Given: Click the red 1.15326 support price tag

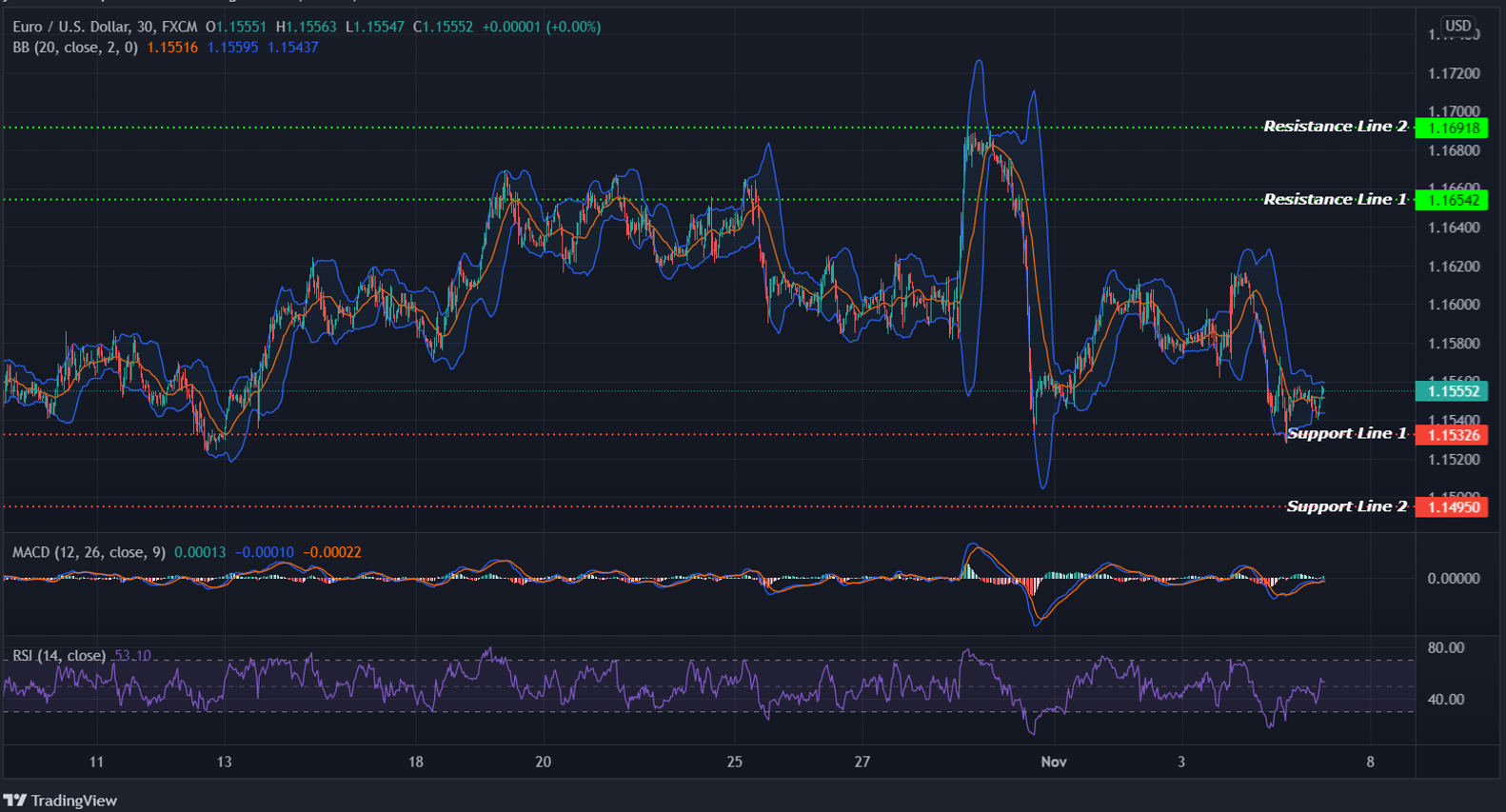Looking at the screenshot, I should pos(1453,435).
